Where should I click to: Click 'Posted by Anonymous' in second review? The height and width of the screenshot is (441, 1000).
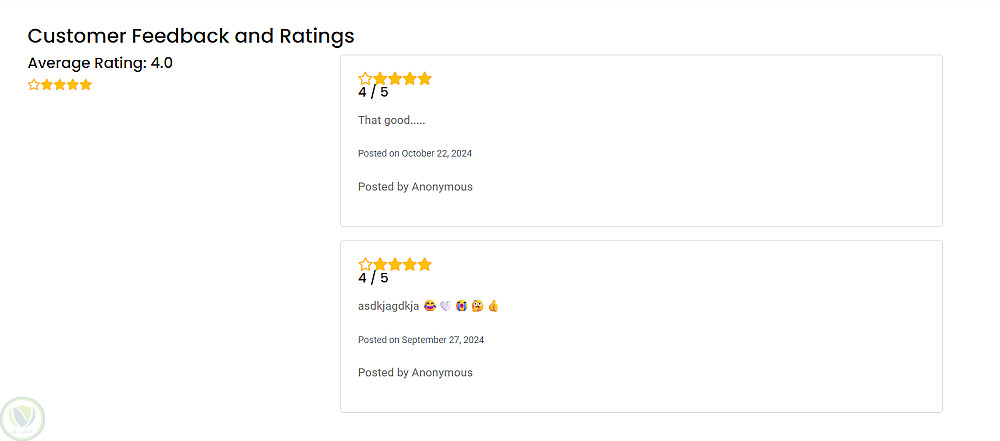pos(415,373)
